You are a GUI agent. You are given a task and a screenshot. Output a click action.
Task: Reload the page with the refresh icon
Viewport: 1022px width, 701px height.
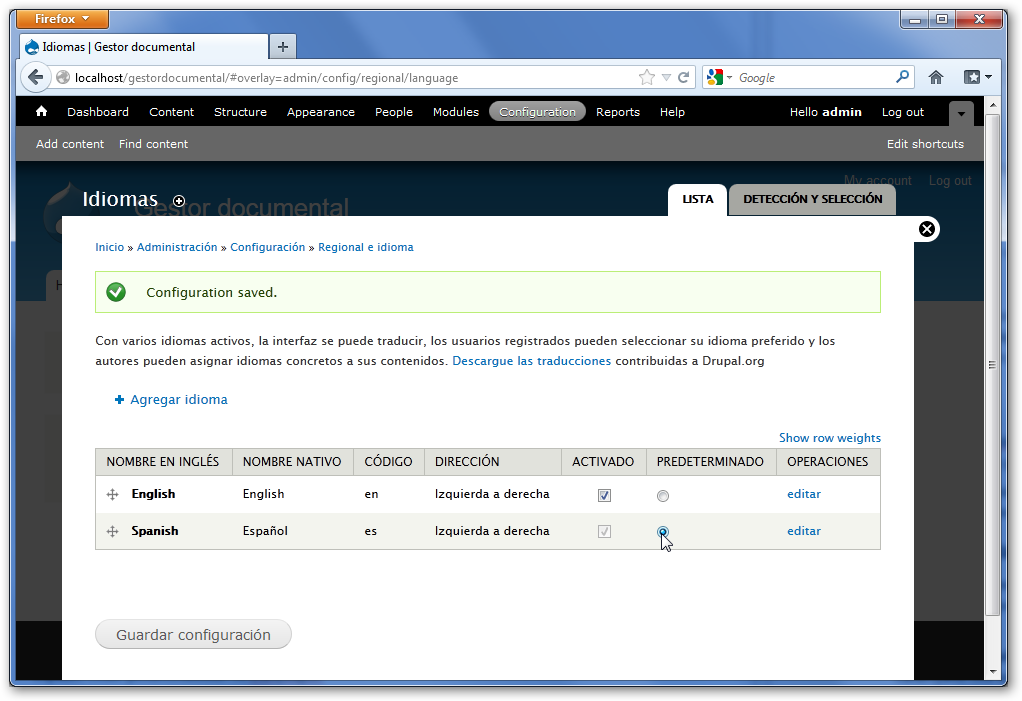coord(684,77)
